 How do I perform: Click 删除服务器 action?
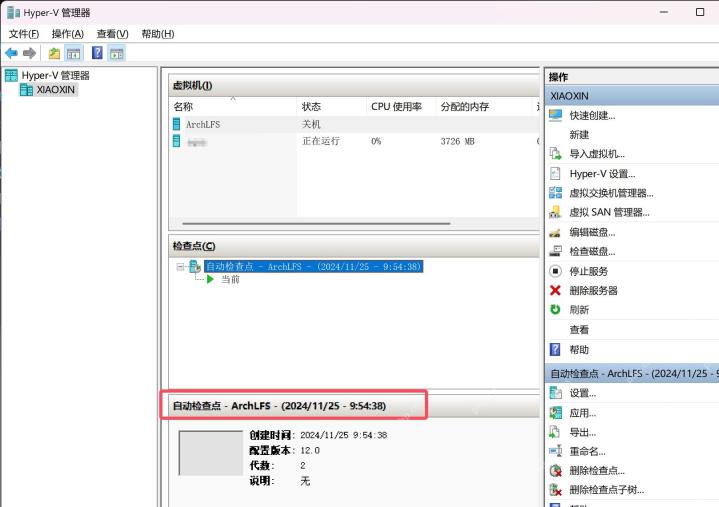click(593, 291)
